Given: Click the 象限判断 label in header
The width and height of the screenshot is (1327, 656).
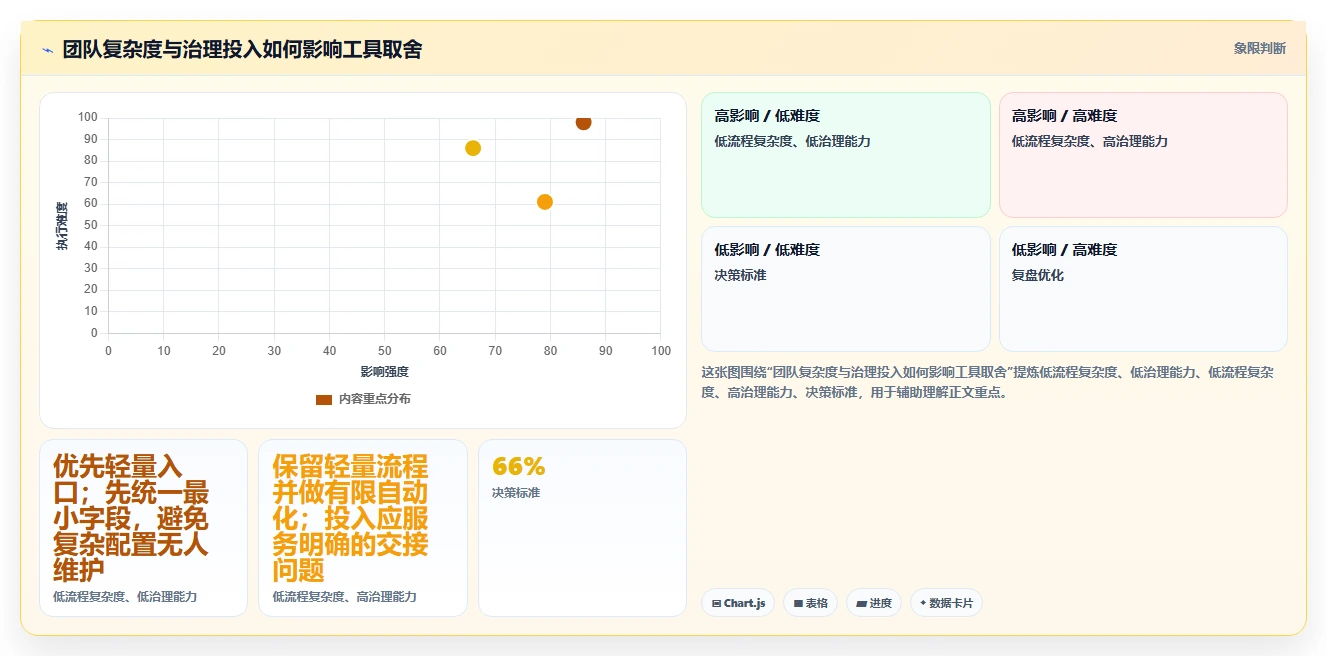Looking at the screenshot, I should tap(1260, 48).
